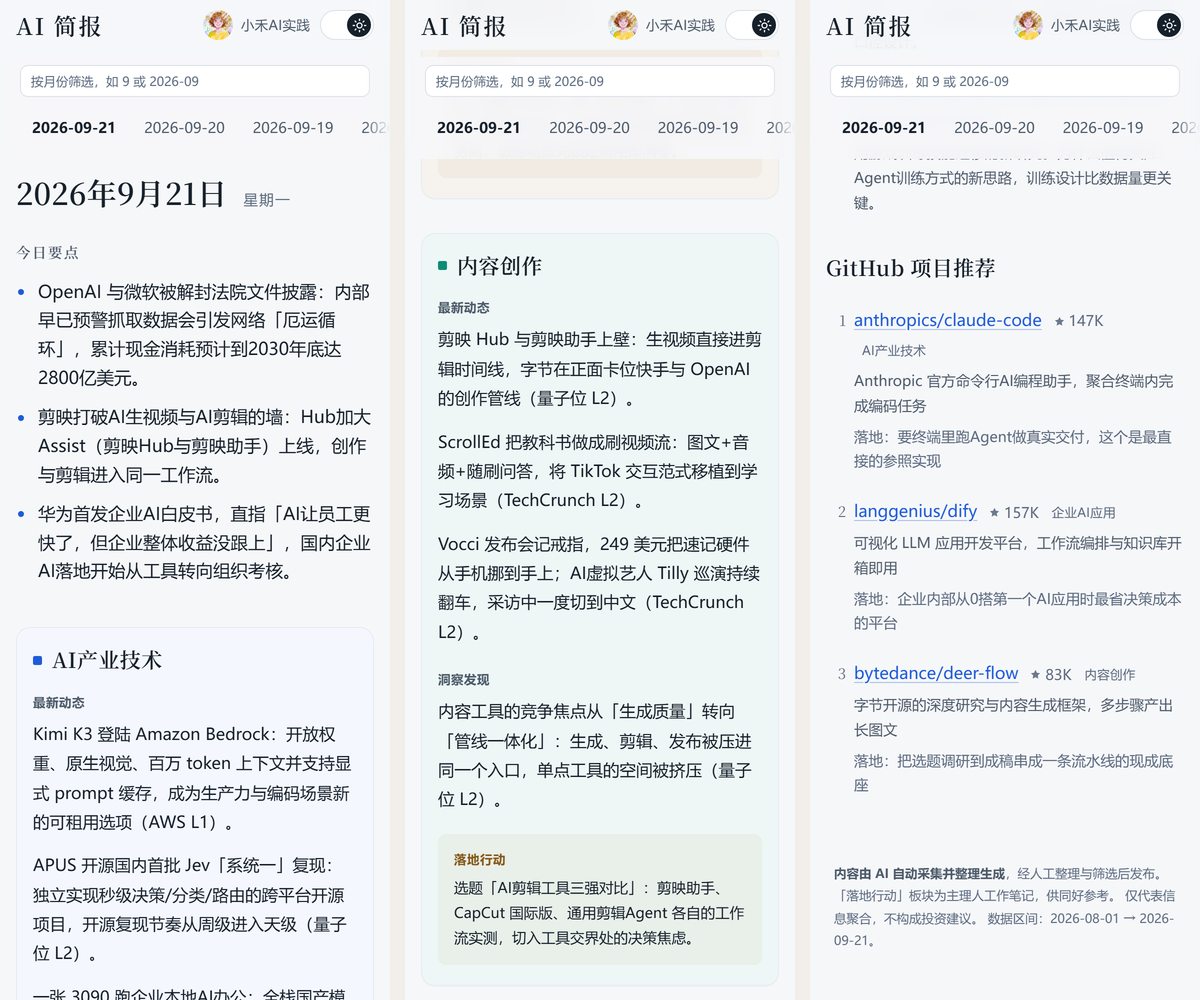
Task: Toggle the theme switch in the GitHub 项目推荐 panel
Action: coord(1156,26)
